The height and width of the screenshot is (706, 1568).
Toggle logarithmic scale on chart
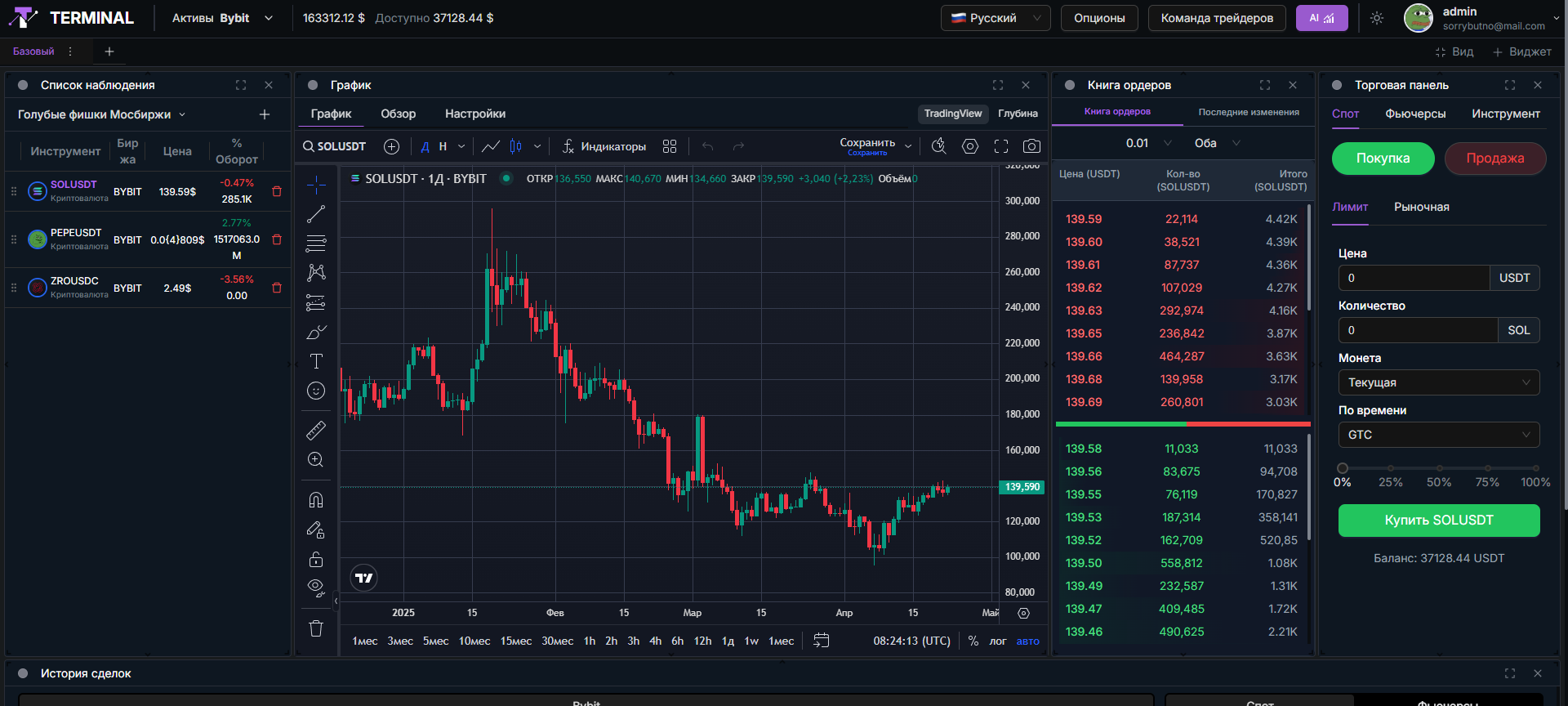pos(997,641)
